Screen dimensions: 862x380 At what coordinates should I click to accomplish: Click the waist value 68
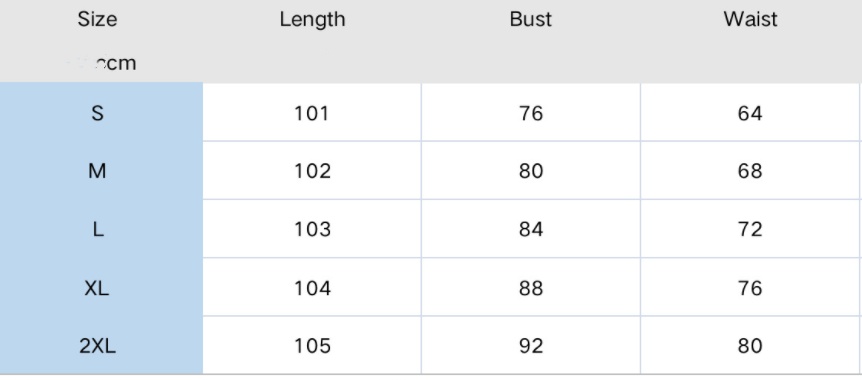coord(750,172)
